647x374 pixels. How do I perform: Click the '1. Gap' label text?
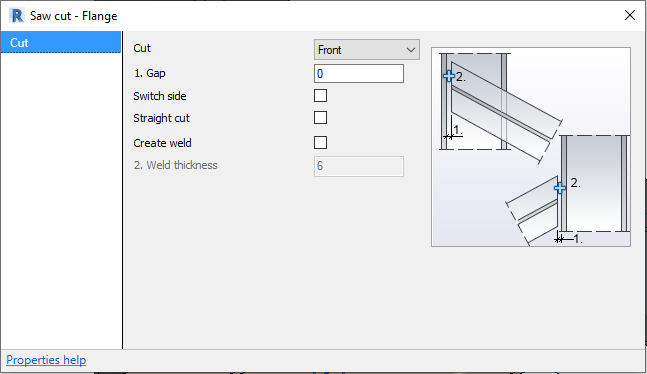[149, 73]
